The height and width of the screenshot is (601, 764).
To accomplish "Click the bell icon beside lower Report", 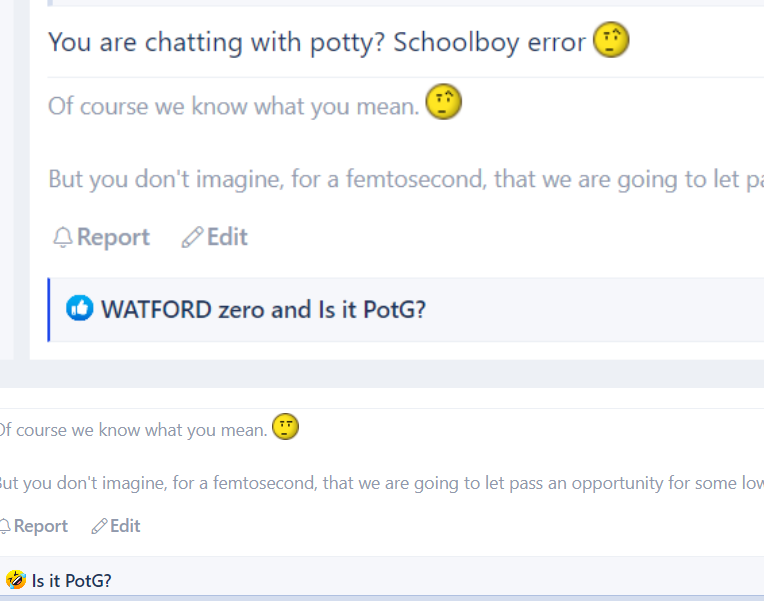I will [4, 526].
